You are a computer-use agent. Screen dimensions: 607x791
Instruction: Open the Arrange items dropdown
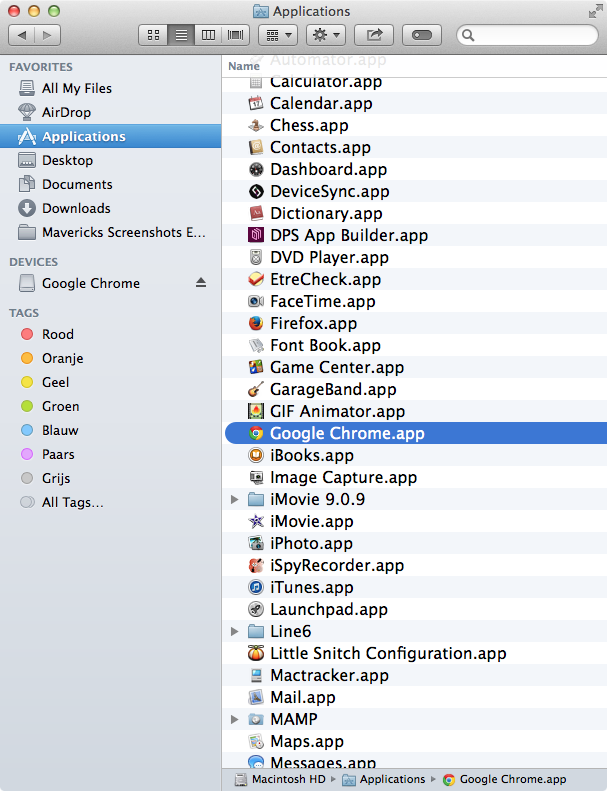tap(278, 35)
